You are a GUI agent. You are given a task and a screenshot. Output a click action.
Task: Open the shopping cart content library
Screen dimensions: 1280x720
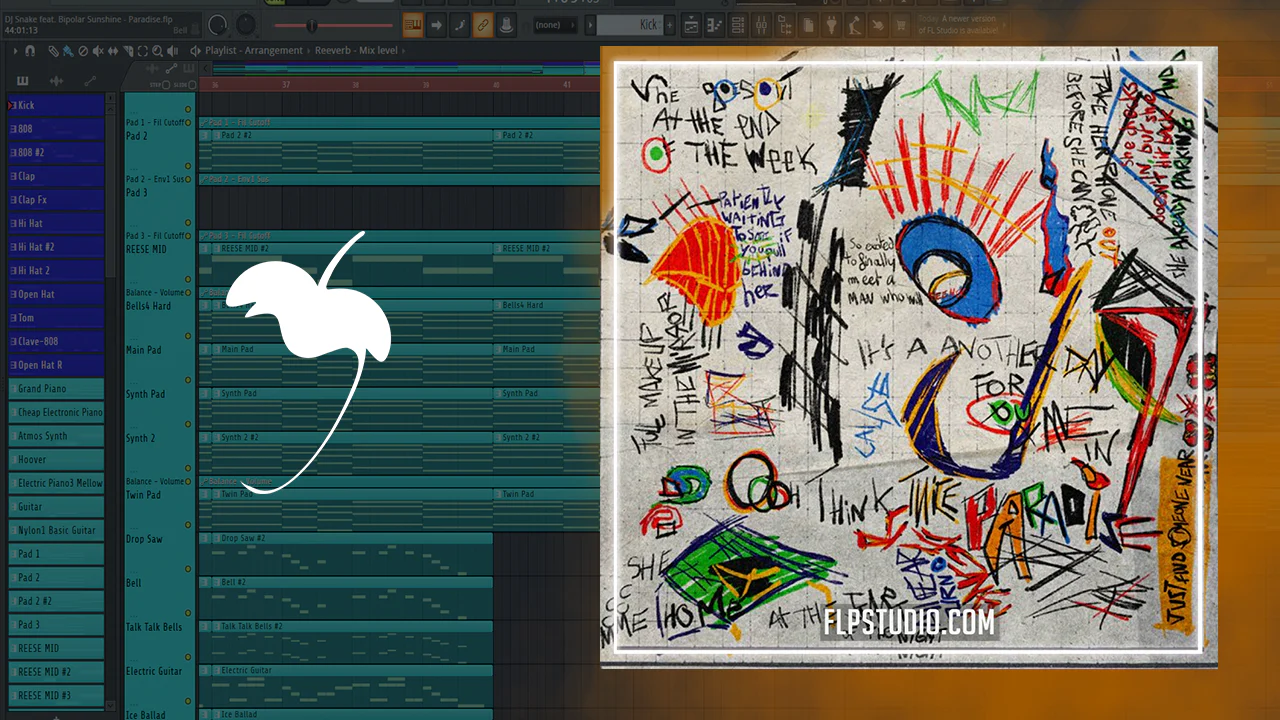click(899, 25)
